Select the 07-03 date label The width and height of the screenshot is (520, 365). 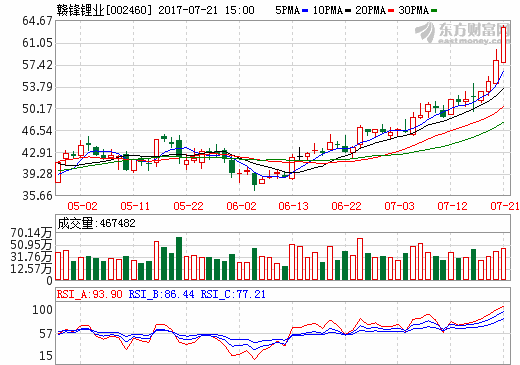coord(399,206)
